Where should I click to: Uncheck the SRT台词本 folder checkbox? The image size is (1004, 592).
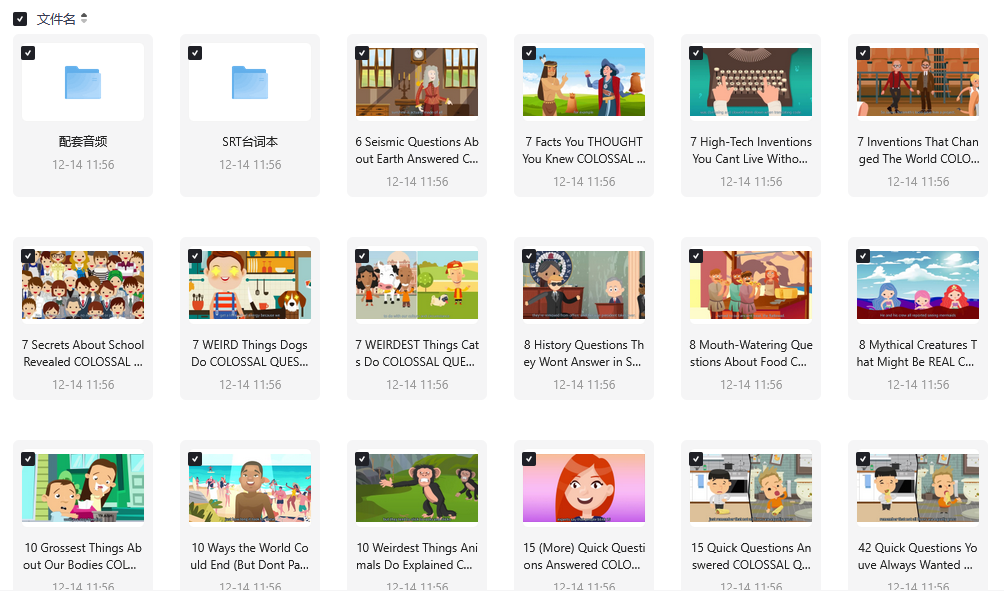pyautogui.click(x=195, y=53)
